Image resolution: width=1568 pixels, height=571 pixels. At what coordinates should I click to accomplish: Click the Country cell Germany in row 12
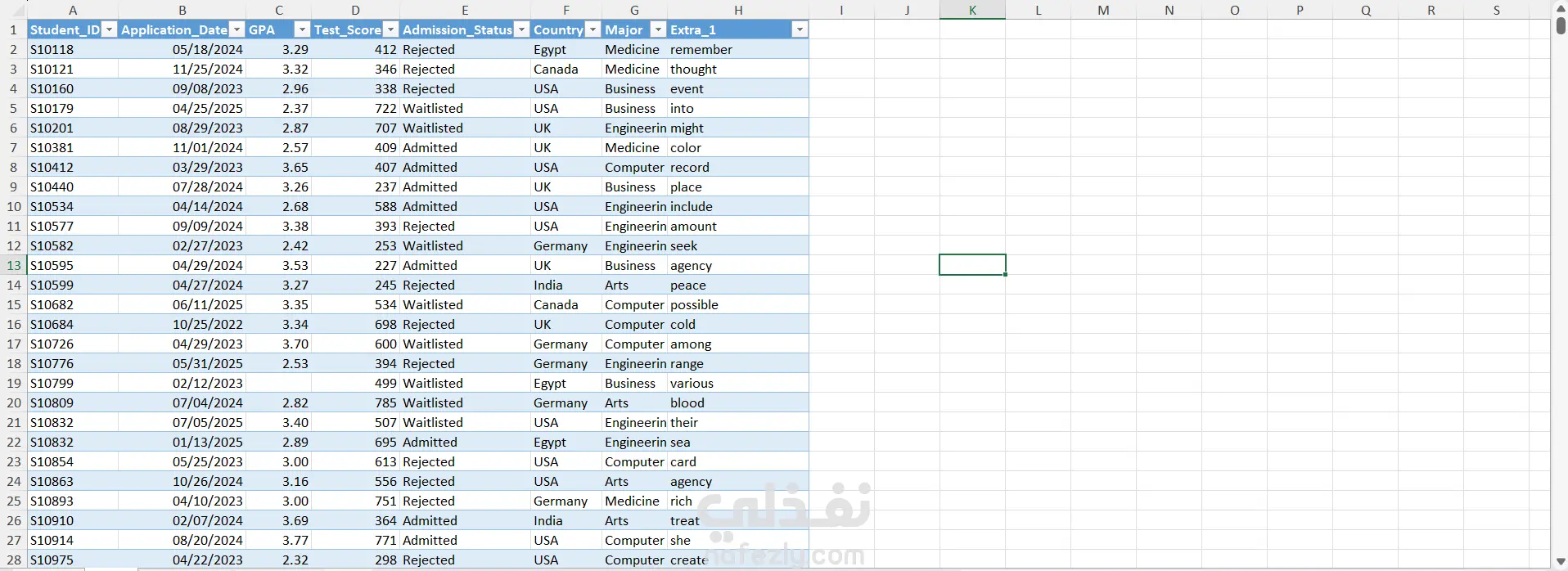[566, 245]
